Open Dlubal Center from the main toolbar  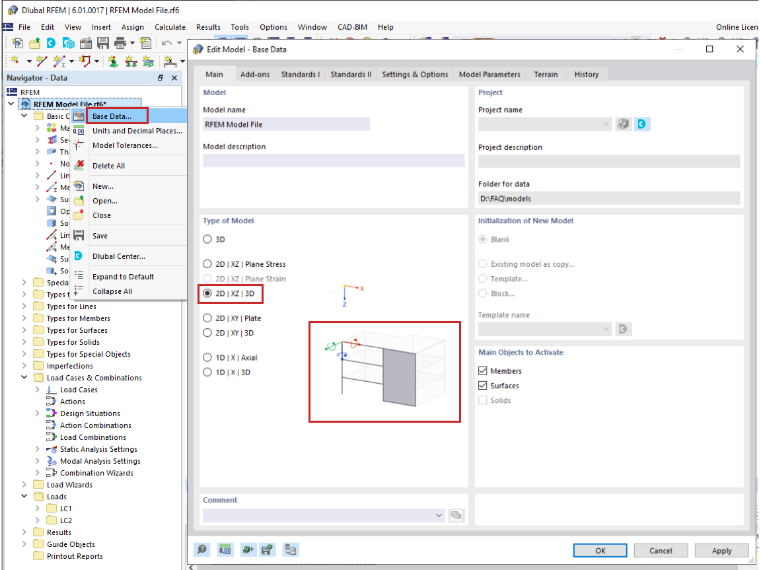[x=51, y=43]
